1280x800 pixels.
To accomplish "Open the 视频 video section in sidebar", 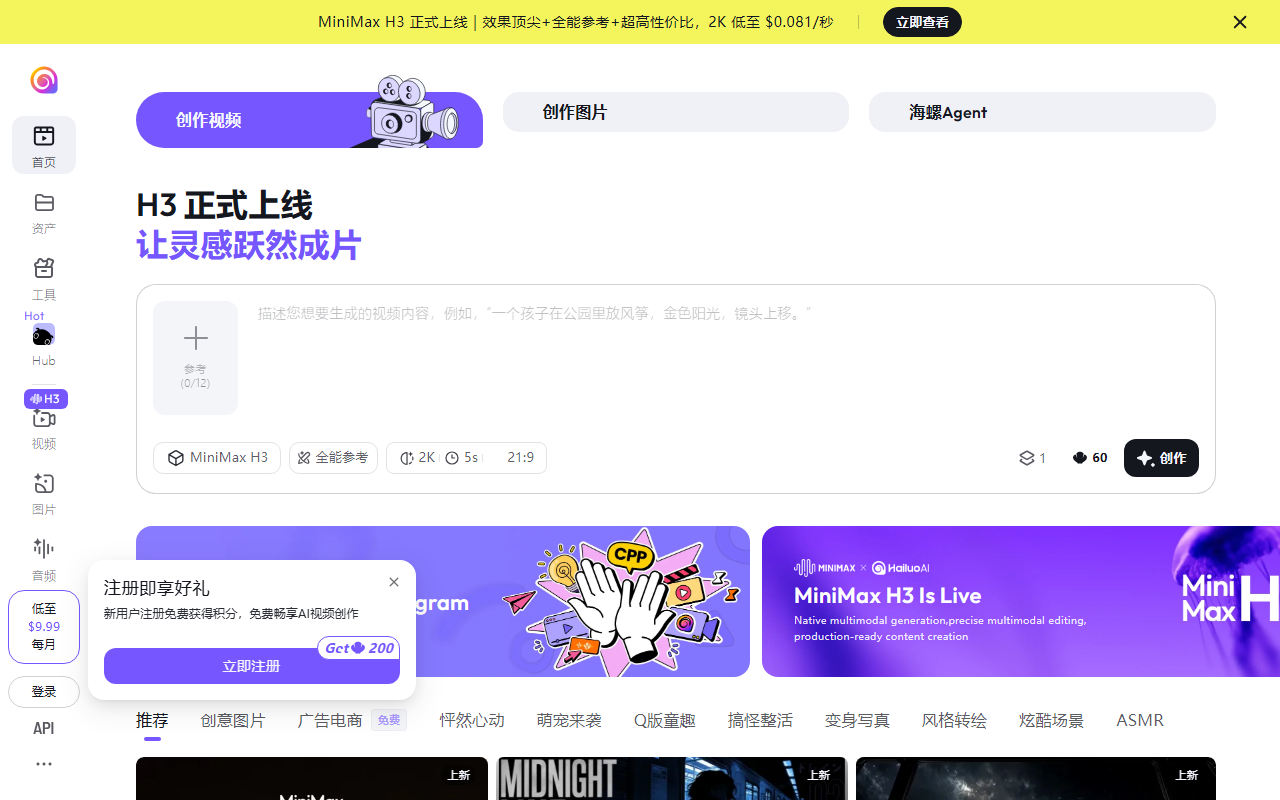I will coord(44,428).
